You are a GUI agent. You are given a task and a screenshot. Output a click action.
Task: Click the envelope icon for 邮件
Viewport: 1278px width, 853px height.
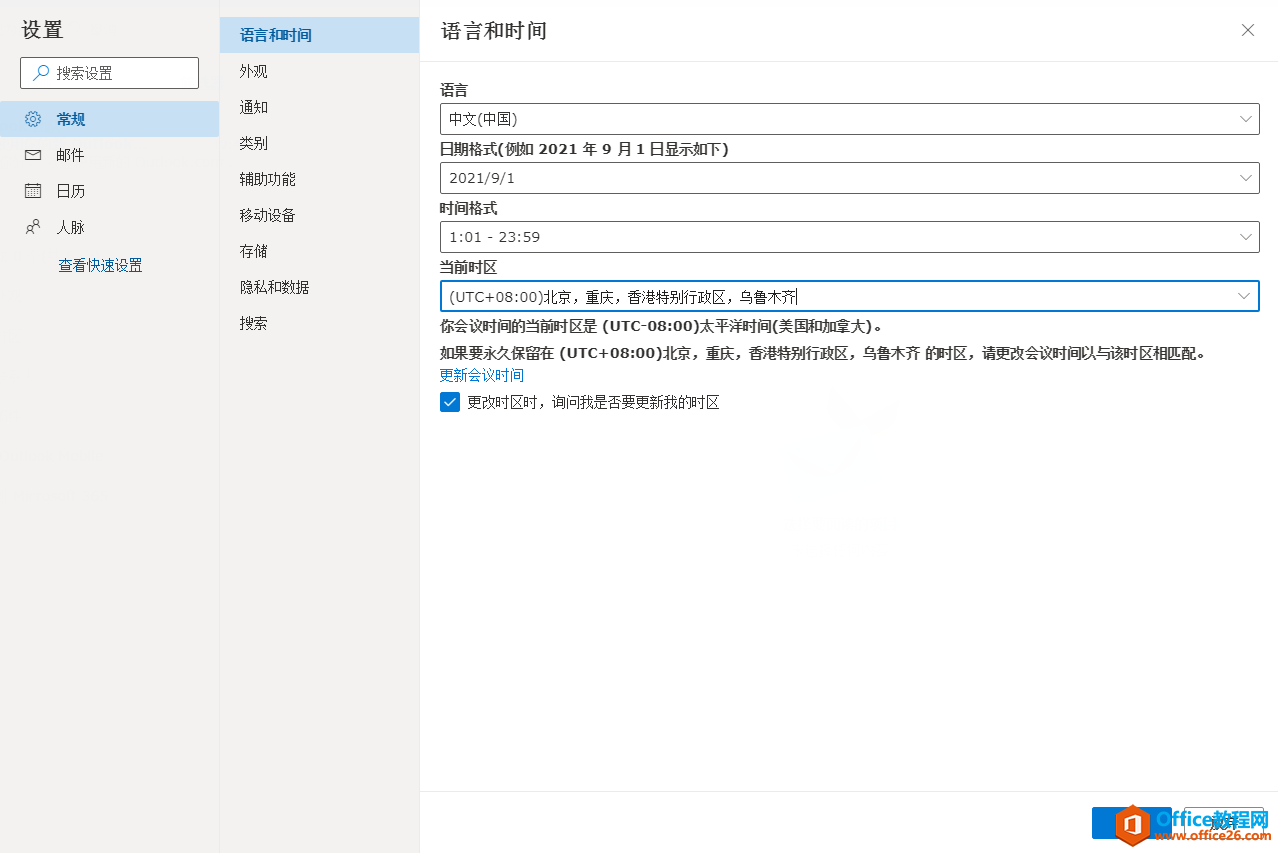[33, 155]
